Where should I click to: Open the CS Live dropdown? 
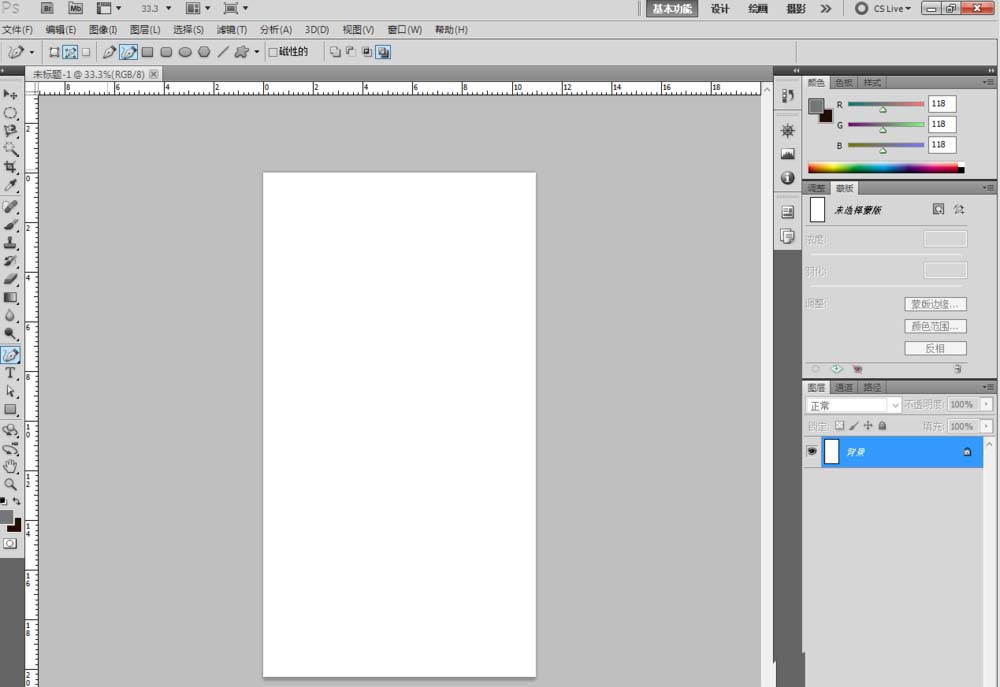[884, 8]
